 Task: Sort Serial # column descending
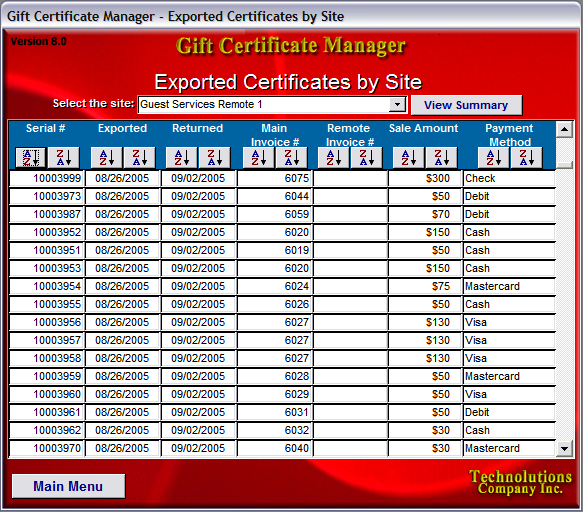[x=64, y=157]
